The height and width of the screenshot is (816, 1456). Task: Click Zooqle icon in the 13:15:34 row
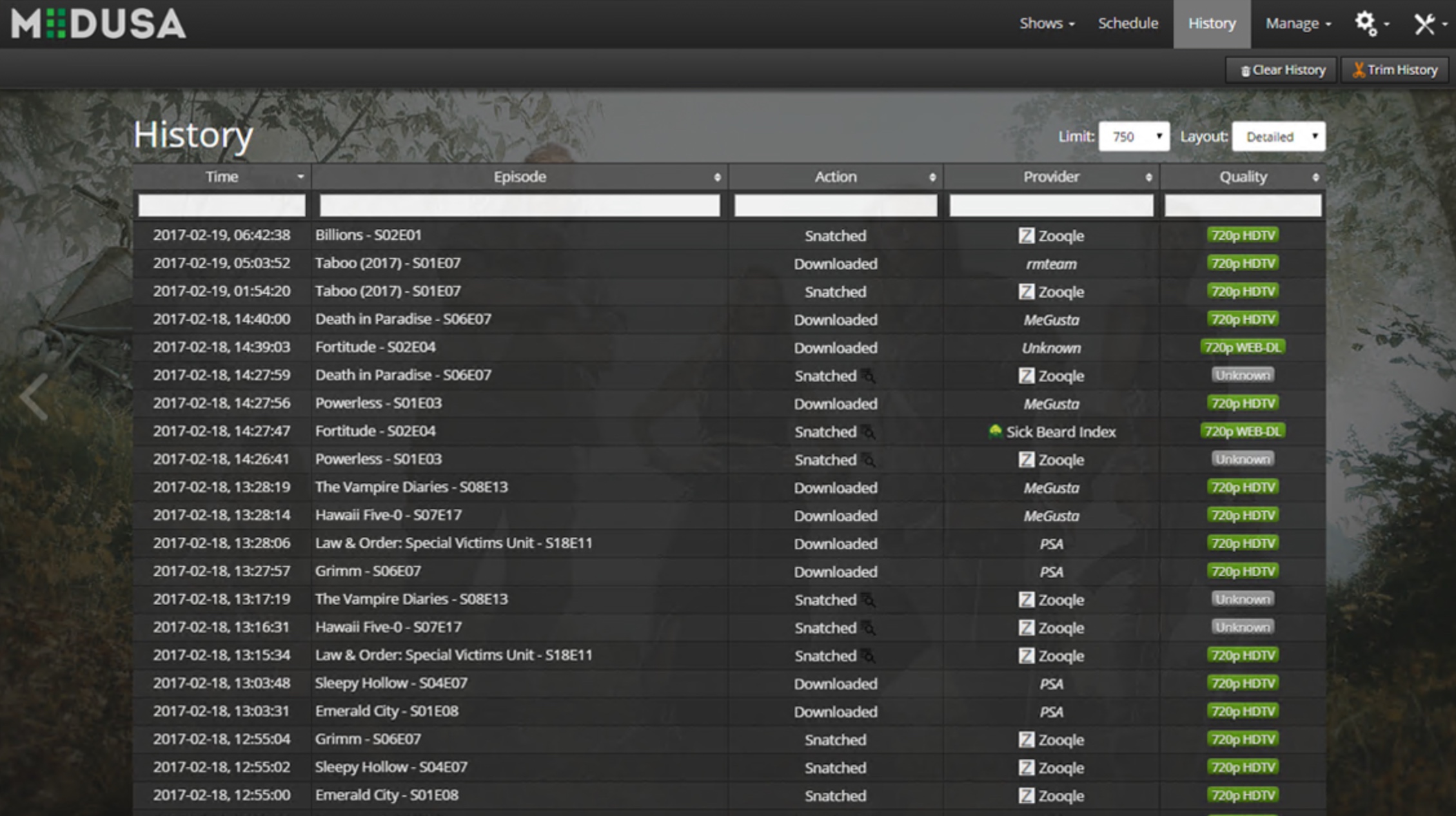[1027, 656]
